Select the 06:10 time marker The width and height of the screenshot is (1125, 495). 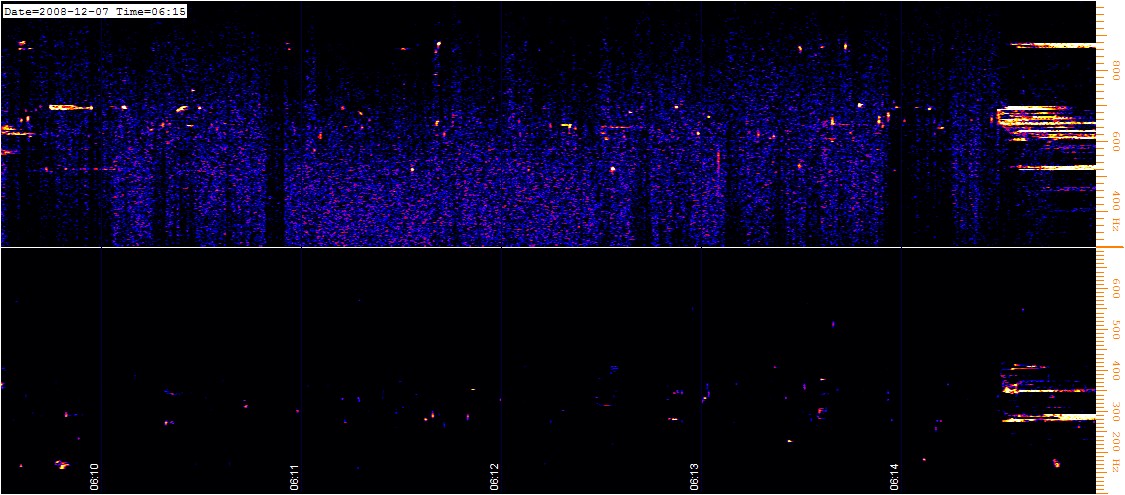coord(95,476)
